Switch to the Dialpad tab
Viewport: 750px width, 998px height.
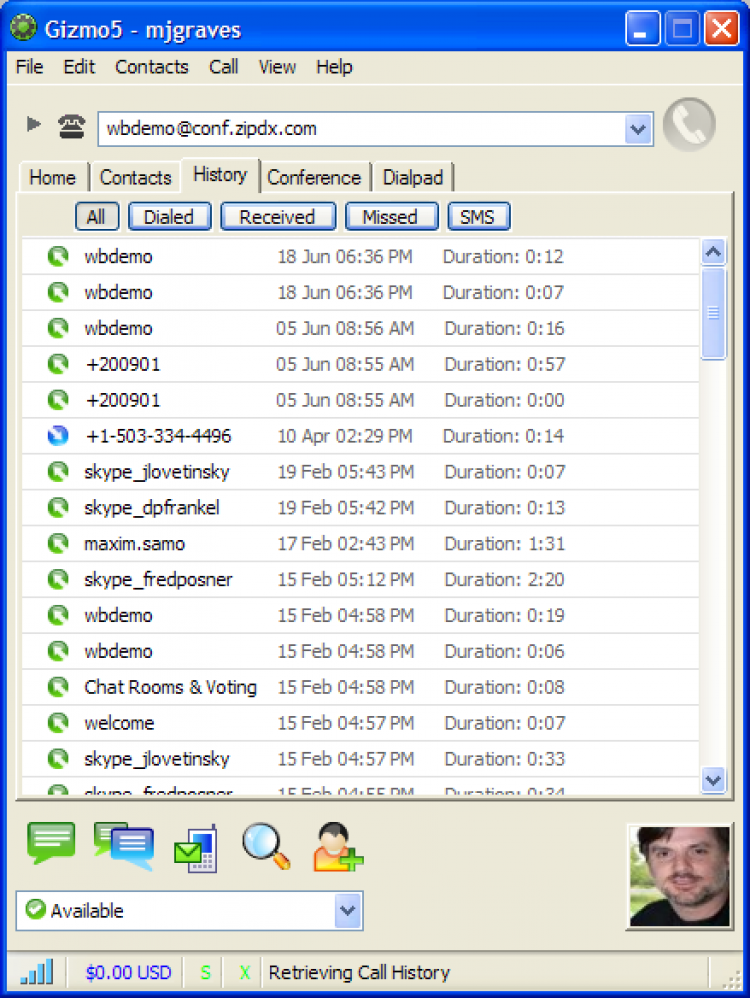(413, 178)
